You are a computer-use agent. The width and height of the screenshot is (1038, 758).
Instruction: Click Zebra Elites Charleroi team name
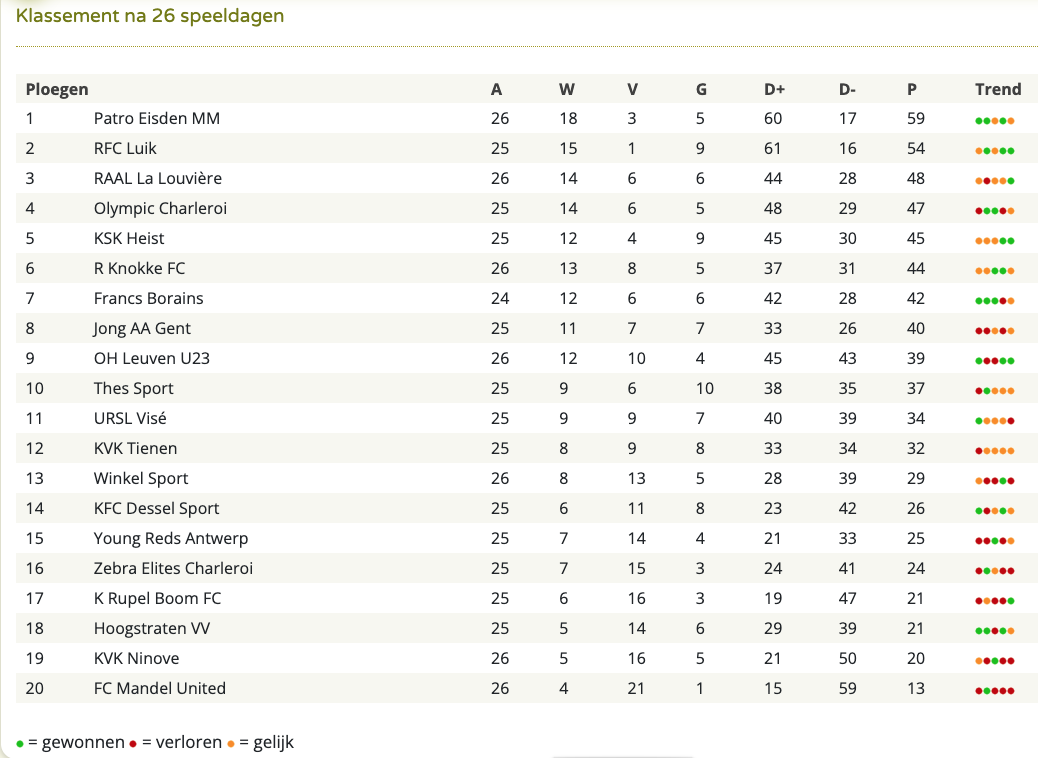click(173, 568)
